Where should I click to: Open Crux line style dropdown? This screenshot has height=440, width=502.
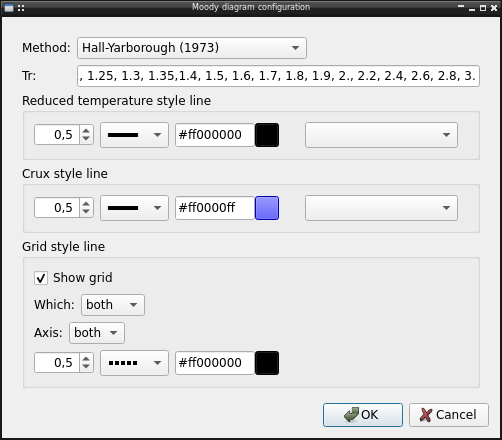134,208
